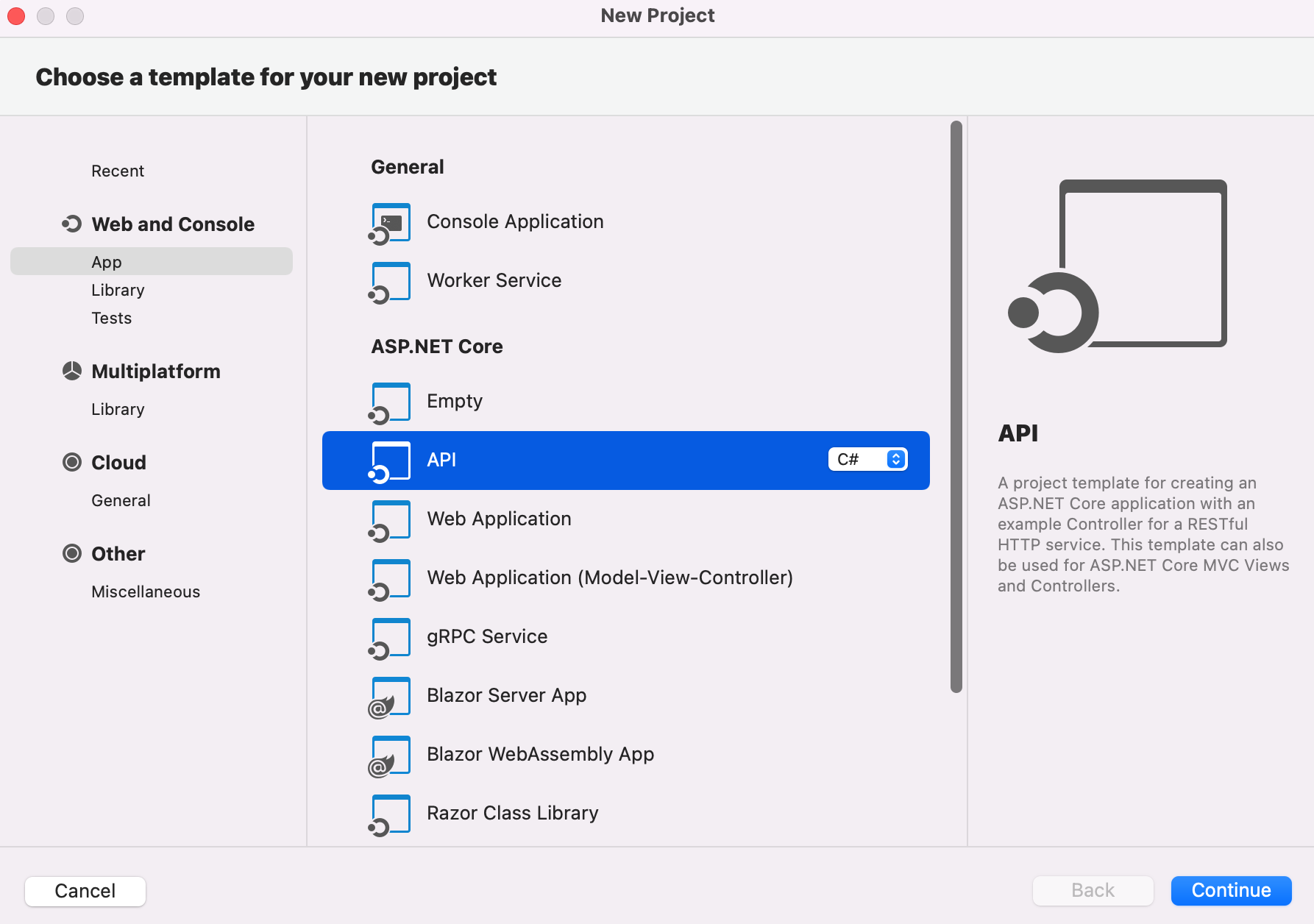This screenshot has width=1314, height=924.
Task: Select Recent in the sidebar
Action: click(118, 171)
